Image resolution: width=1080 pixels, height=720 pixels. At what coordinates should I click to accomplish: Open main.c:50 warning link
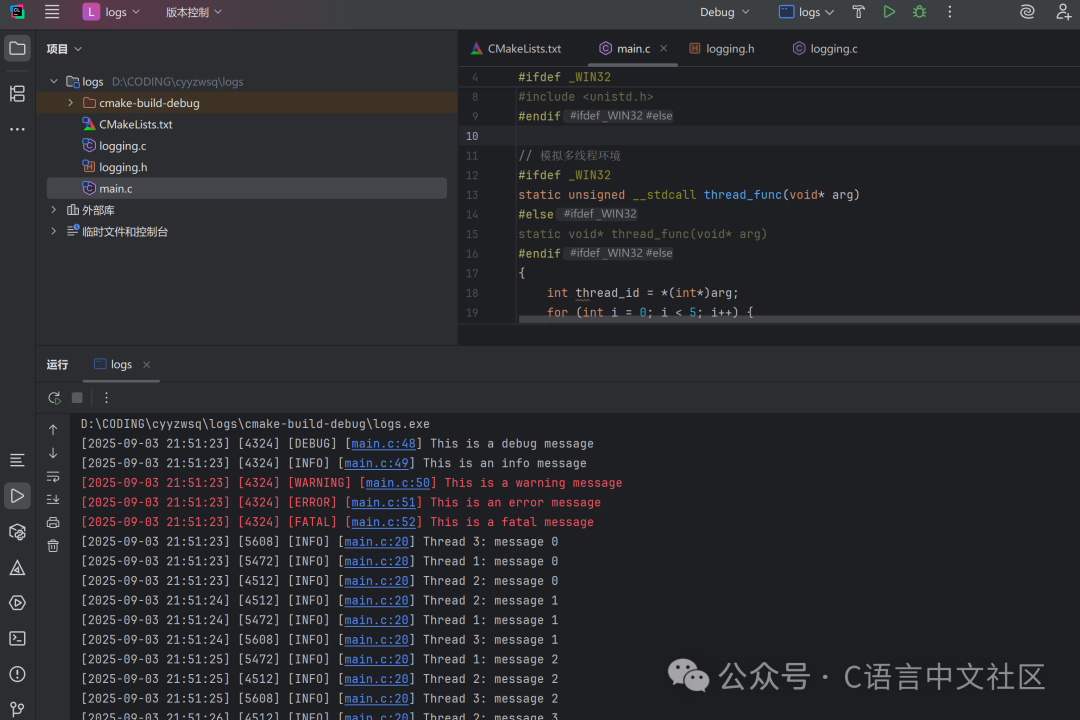click(x=397, y=483)
